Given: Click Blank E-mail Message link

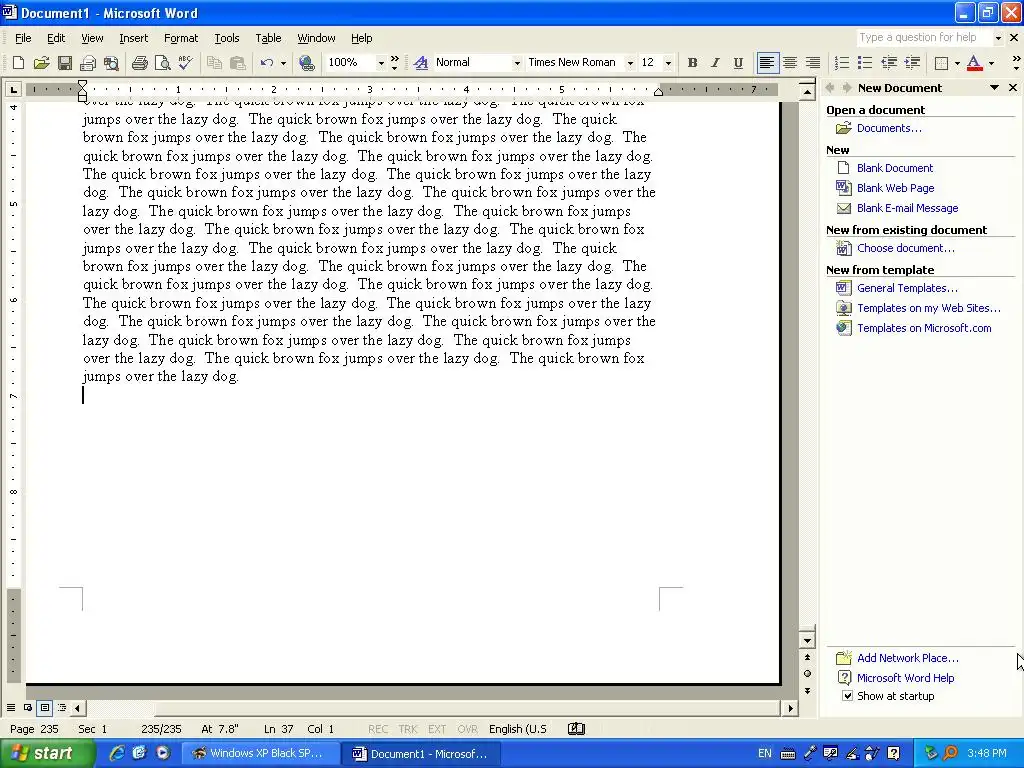Looking at the screenshot, I should tap(907, 208).
